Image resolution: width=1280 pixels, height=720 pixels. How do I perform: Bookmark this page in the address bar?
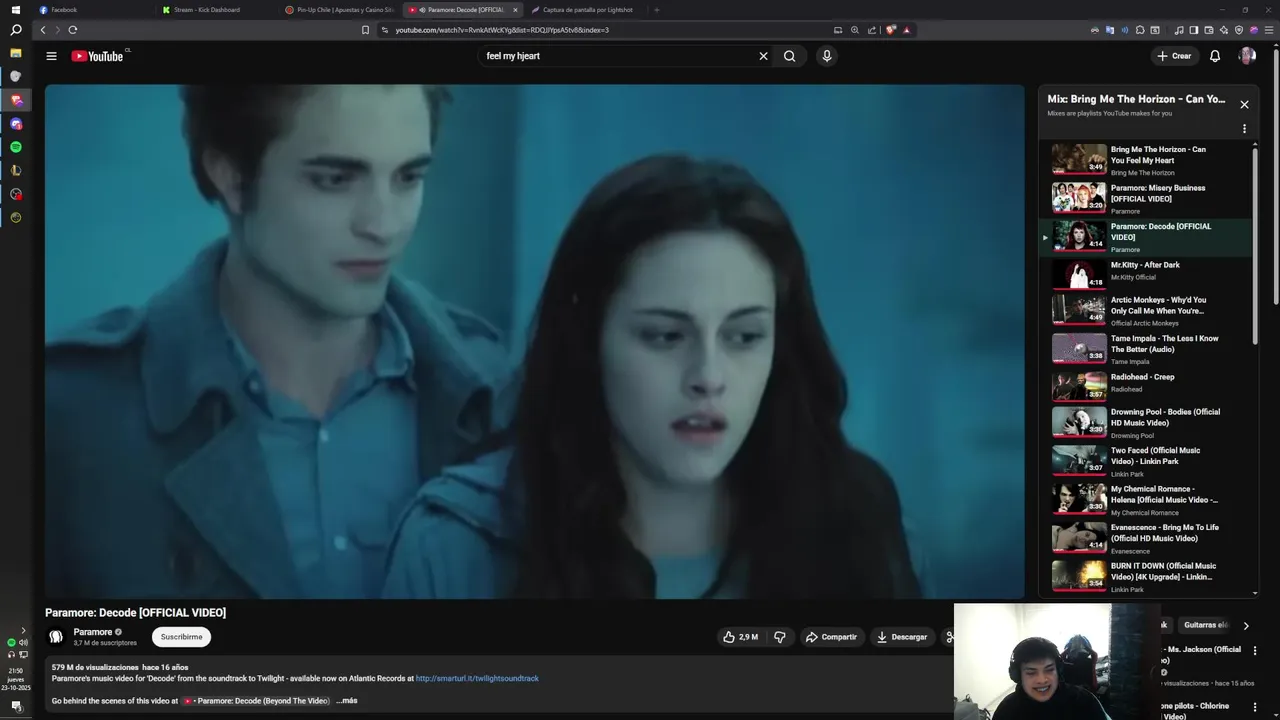365,30
